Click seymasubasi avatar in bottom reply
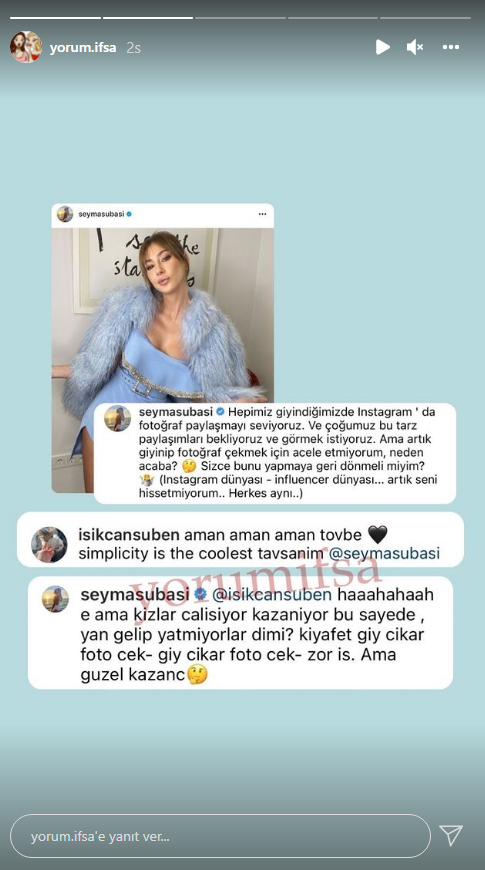 click(x=55, y=599)
